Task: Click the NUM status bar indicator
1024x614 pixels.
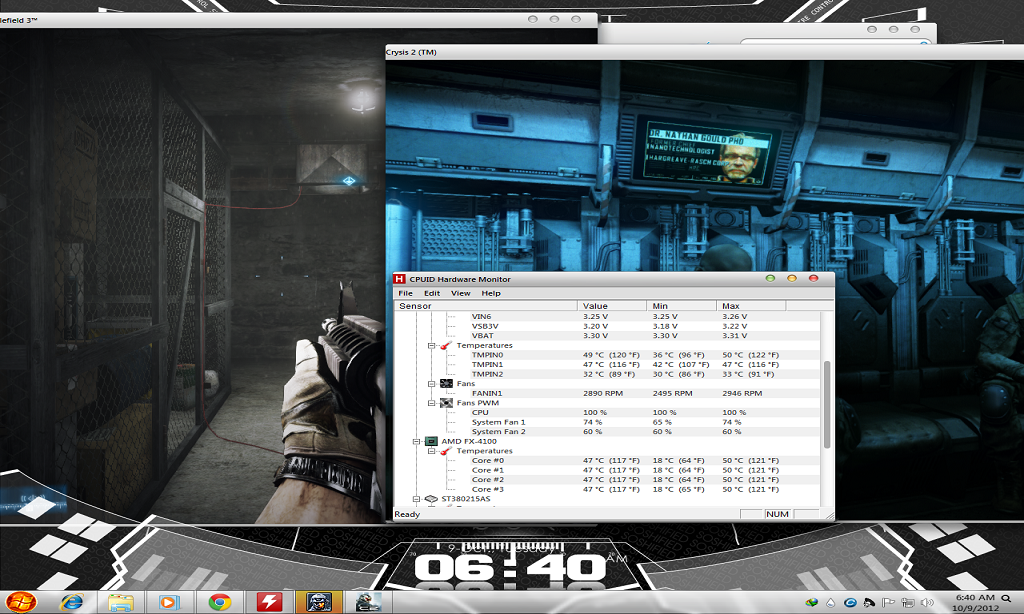Action: [777, 515]
